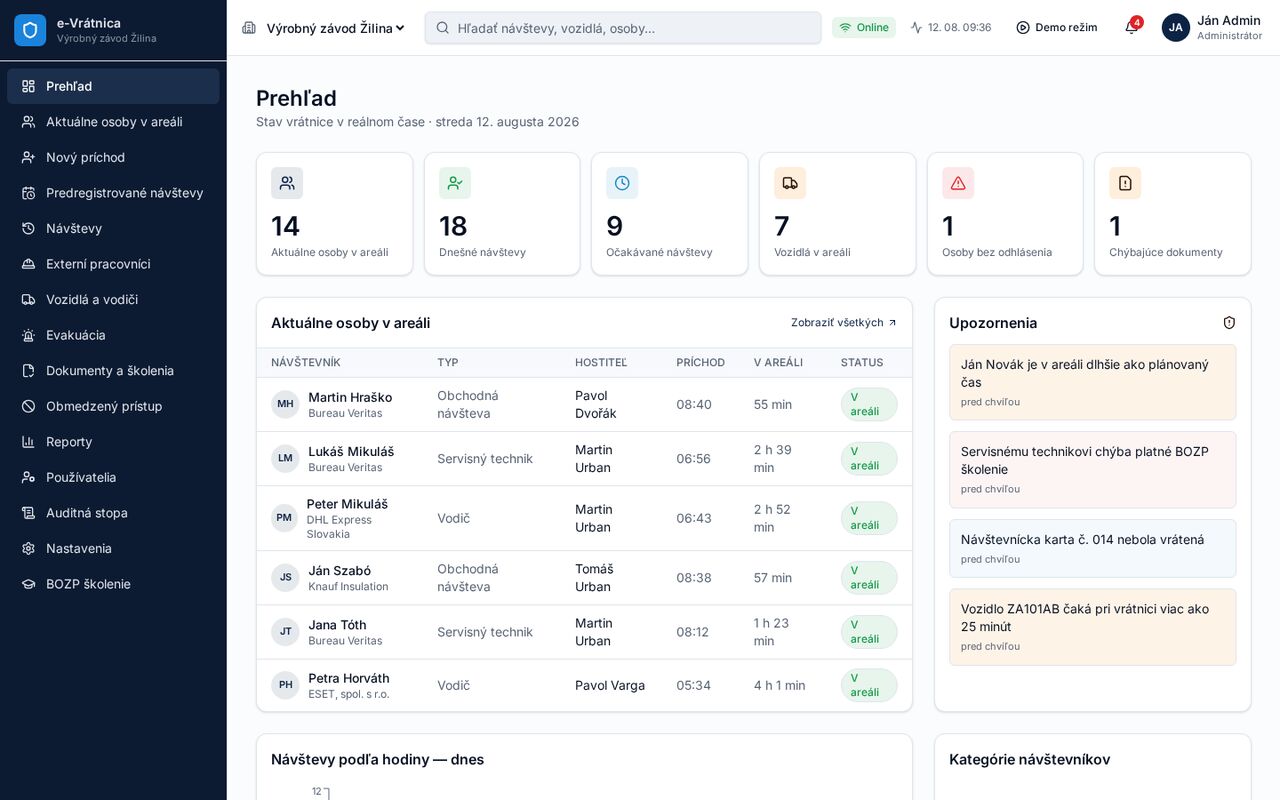This screenshot has width=1280, height=800.
Task: Open the Ján Novák overstay alert
Action: point(1093,382)
